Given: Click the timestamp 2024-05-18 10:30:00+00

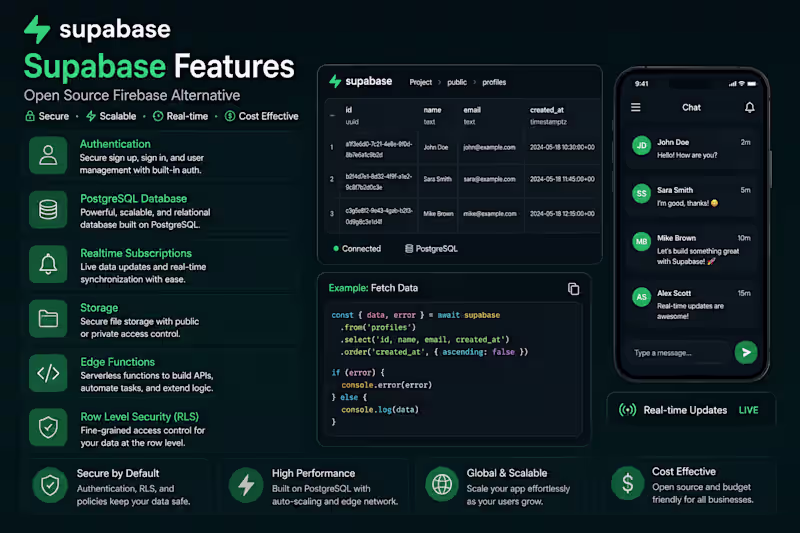Looking at the screenshot, I should pos(562,147).
